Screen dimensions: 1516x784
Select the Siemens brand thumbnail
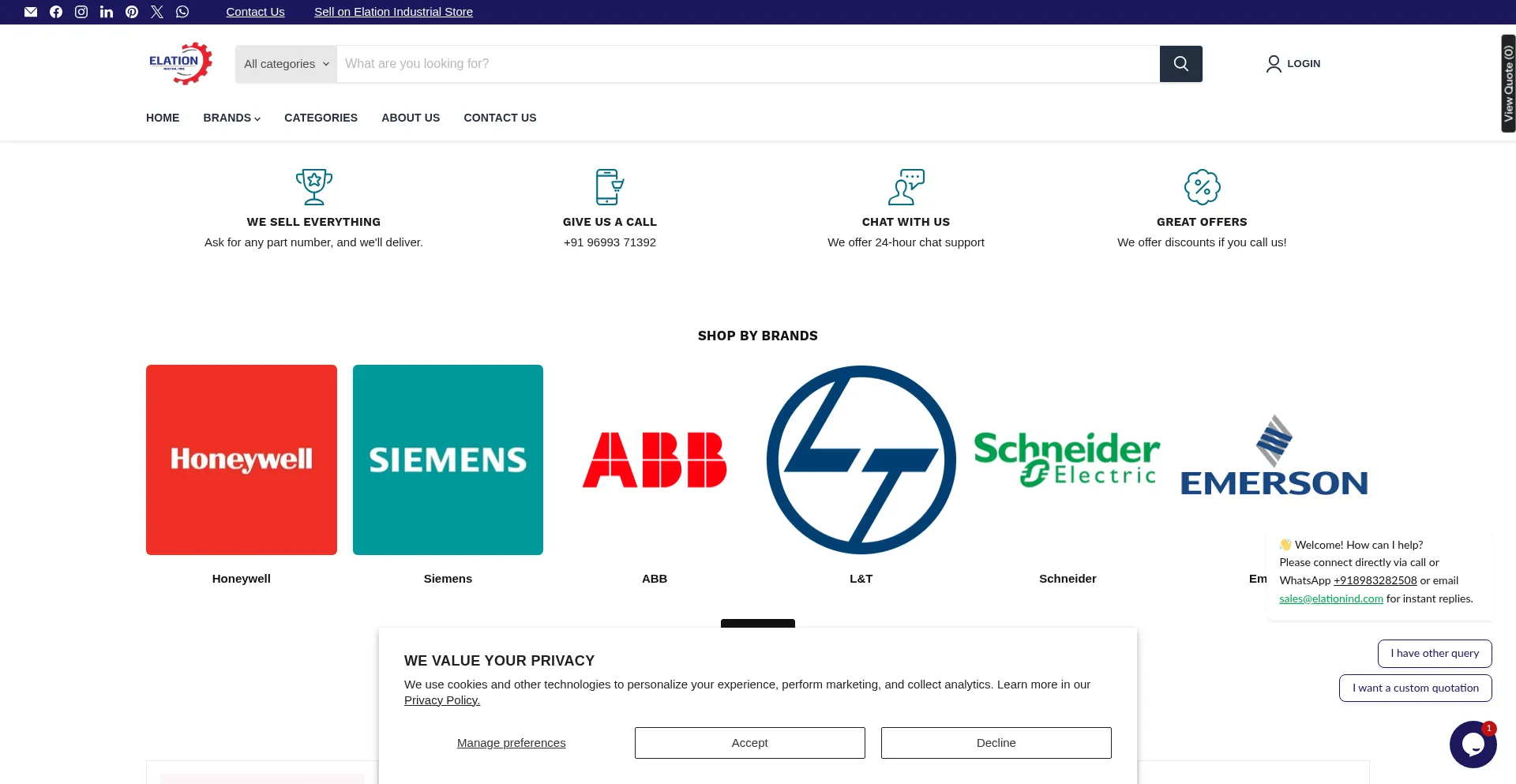point(448,460)
